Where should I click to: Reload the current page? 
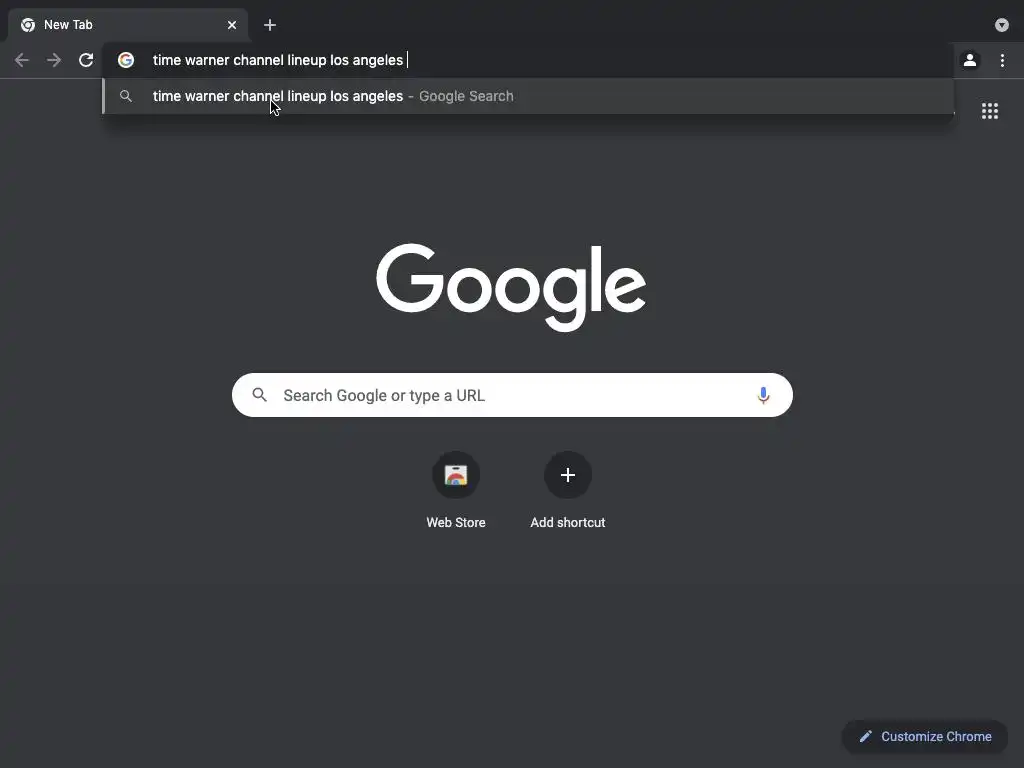point(86,60)
